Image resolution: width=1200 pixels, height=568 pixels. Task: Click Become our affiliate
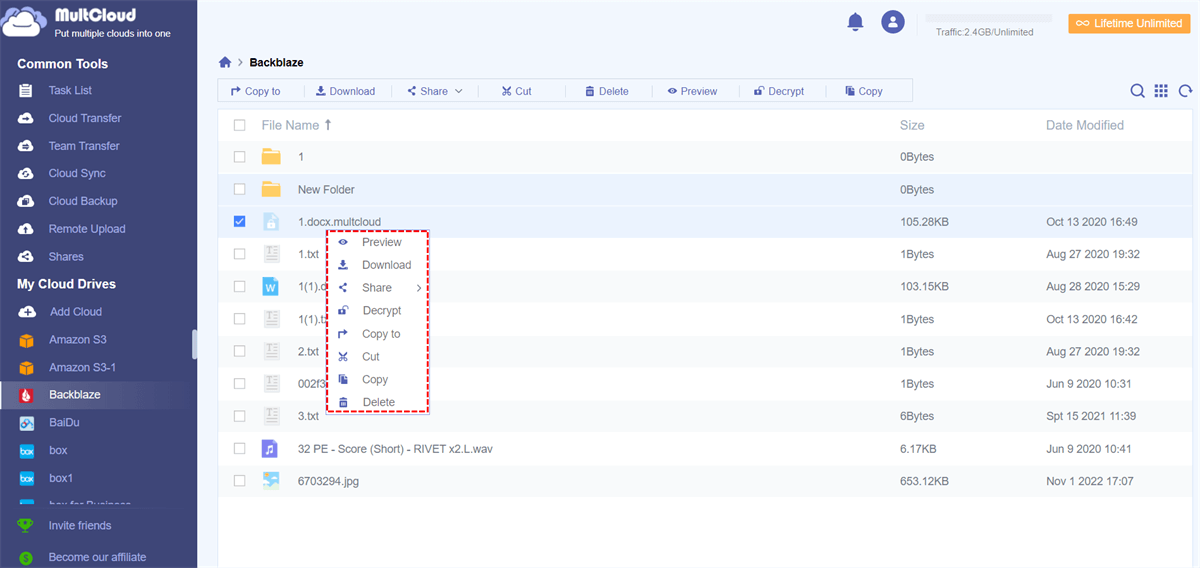click(x=97, y=557)
